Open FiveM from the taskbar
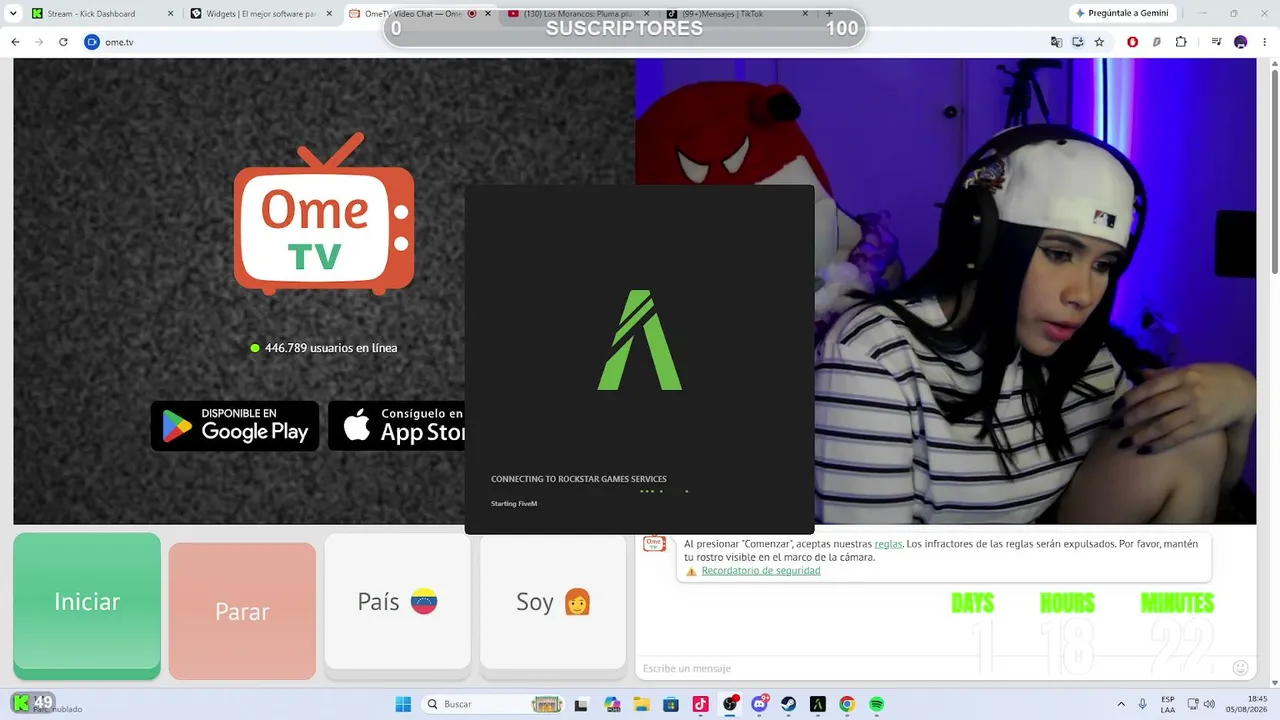 (x=818, y=704)
